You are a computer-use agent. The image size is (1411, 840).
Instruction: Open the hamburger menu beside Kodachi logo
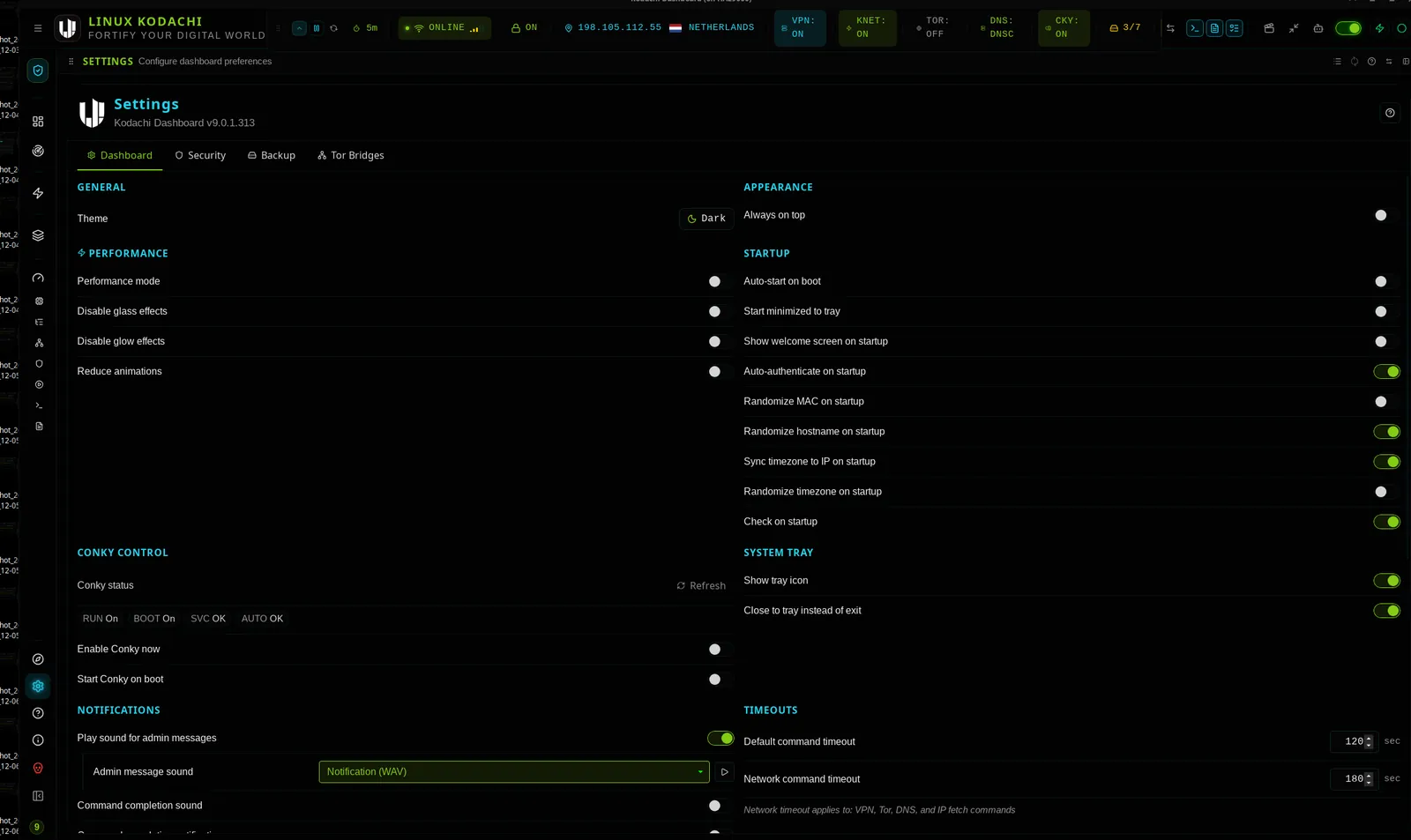tap(38, 28)
